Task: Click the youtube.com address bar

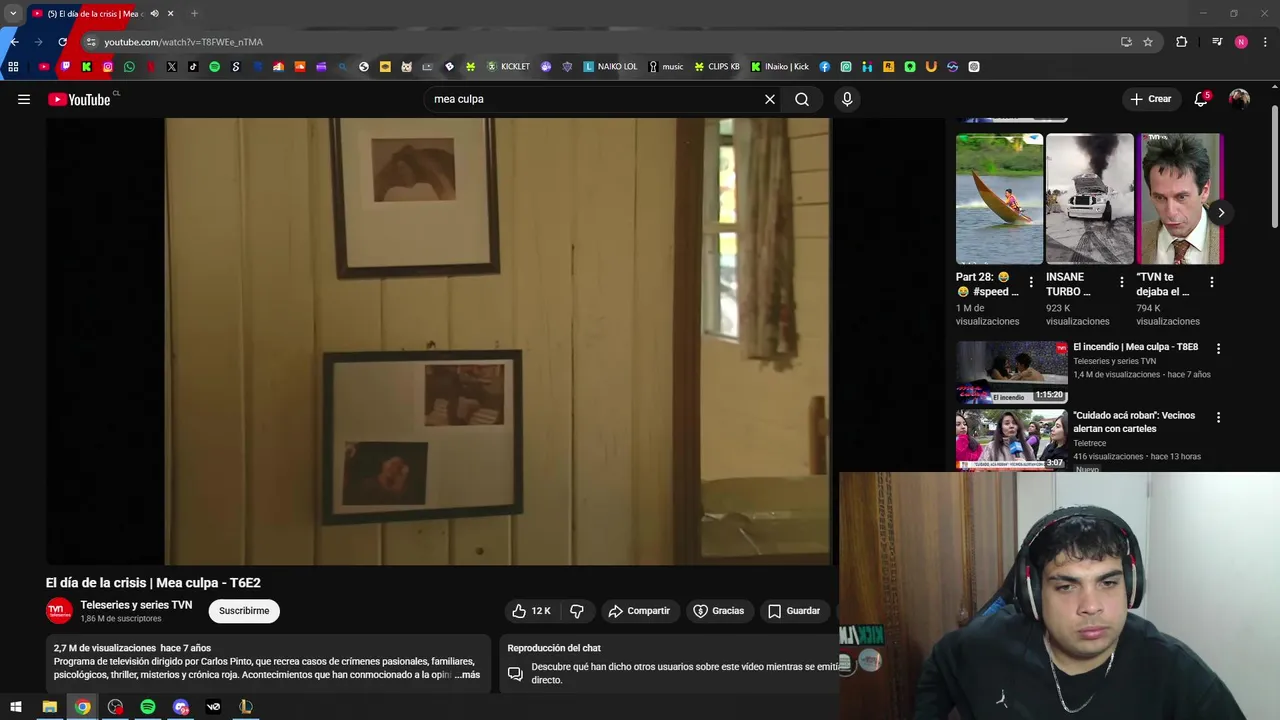Action: 600,42
